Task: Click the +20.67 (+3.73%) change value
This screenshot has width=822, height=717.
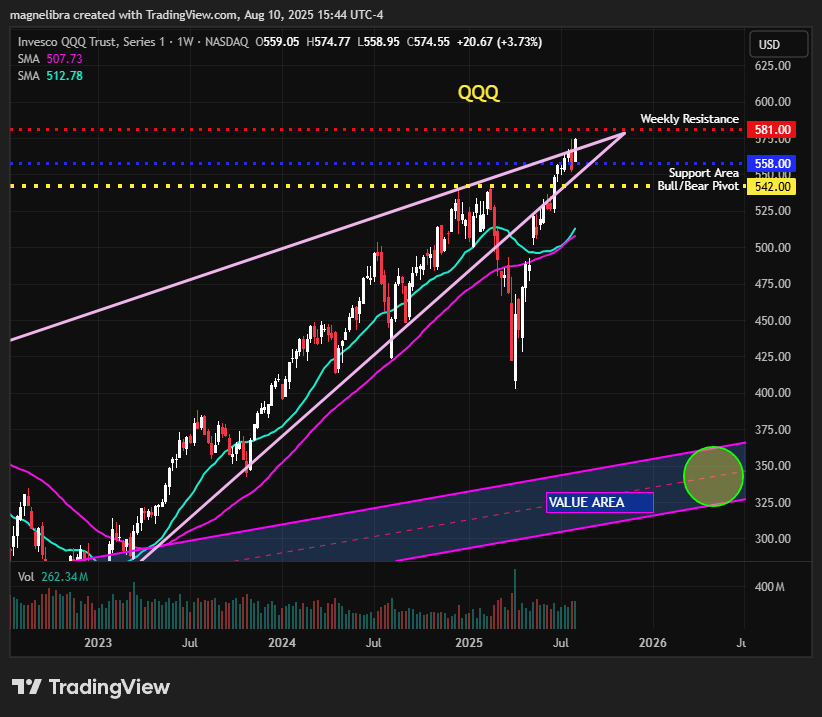Action: point(500,42)
